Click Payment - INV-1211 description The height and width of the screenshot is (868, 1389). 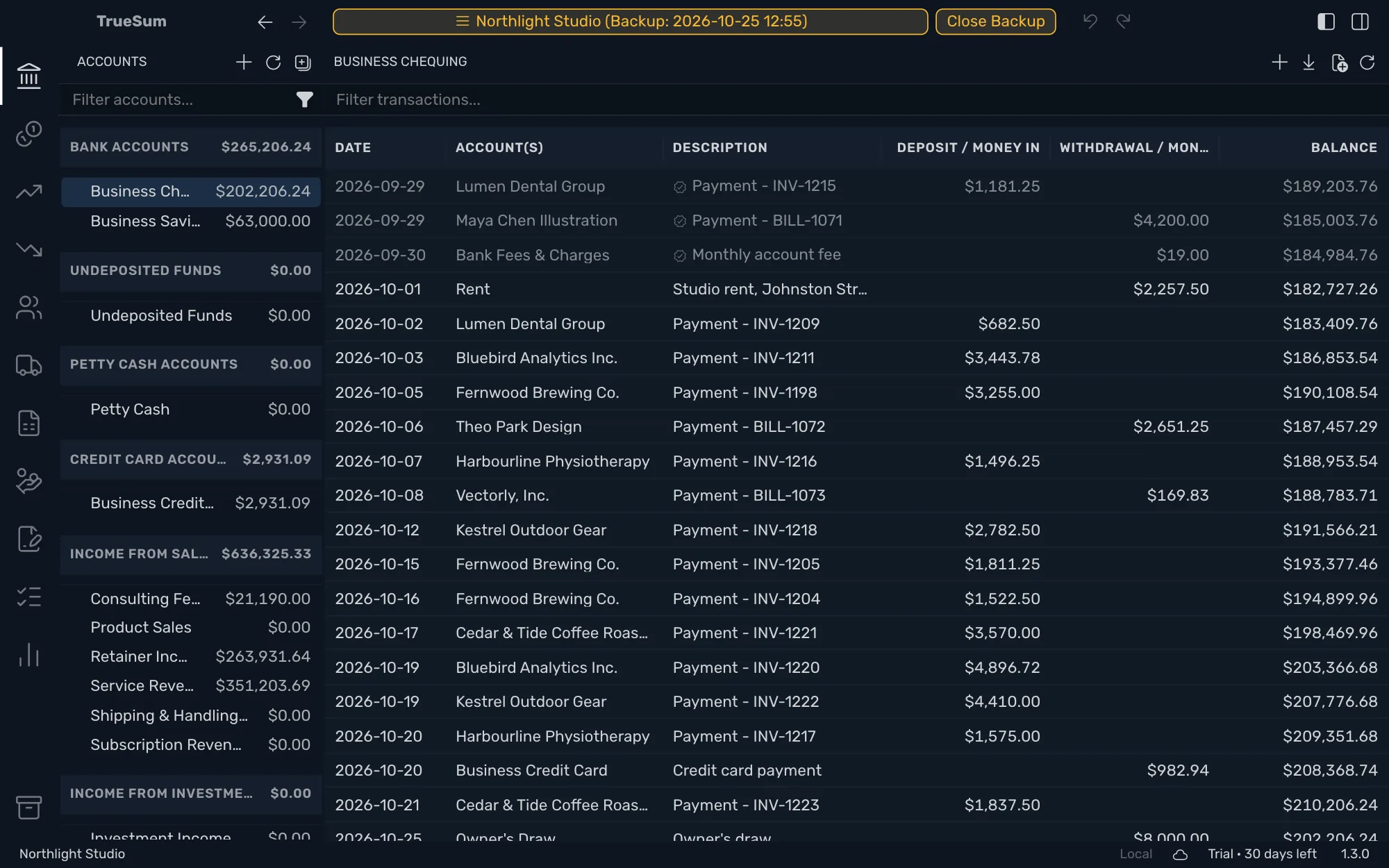pos(743,358)
